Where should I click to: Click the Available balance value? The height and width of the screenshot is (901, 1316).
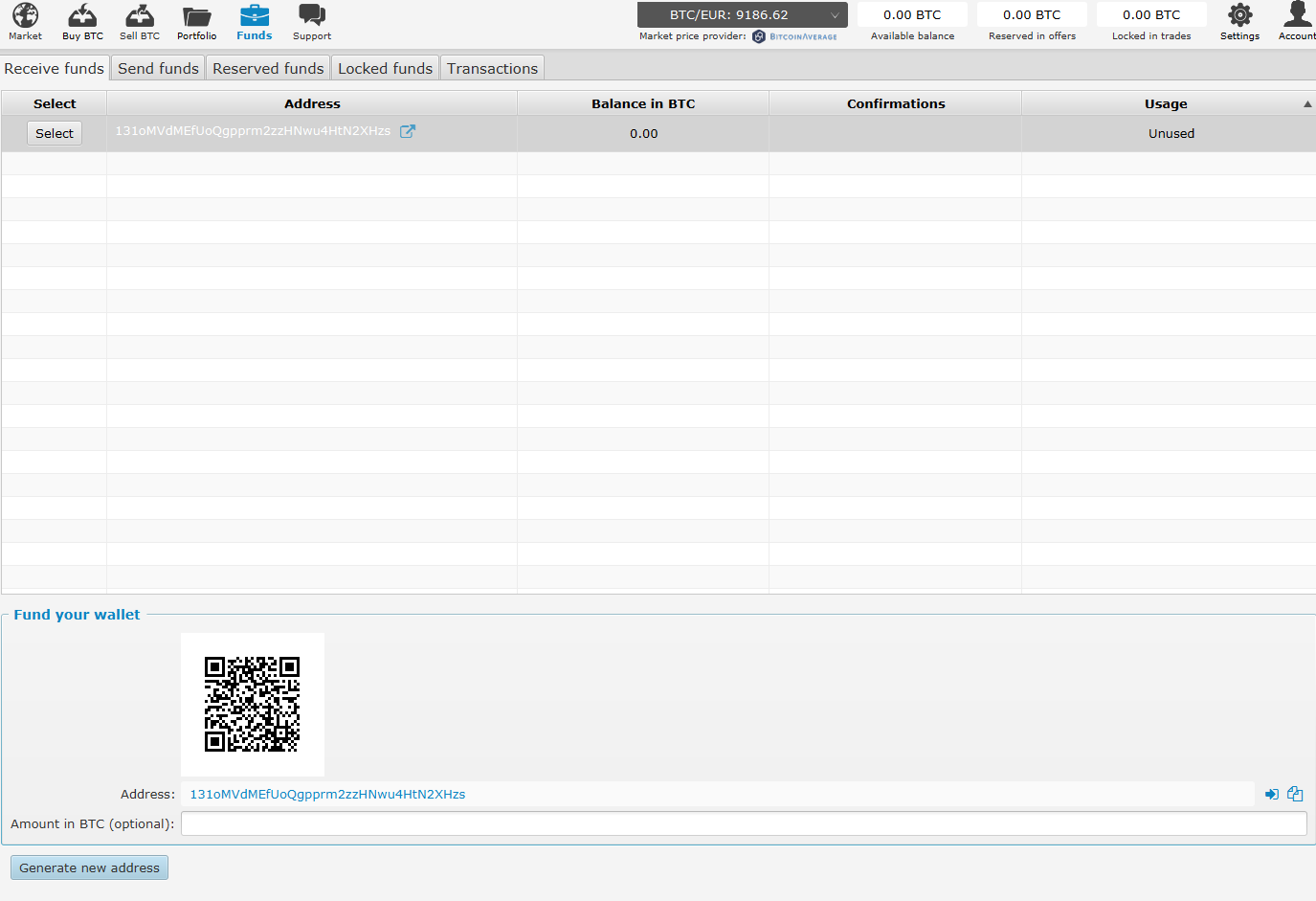[x=912, y=14]
